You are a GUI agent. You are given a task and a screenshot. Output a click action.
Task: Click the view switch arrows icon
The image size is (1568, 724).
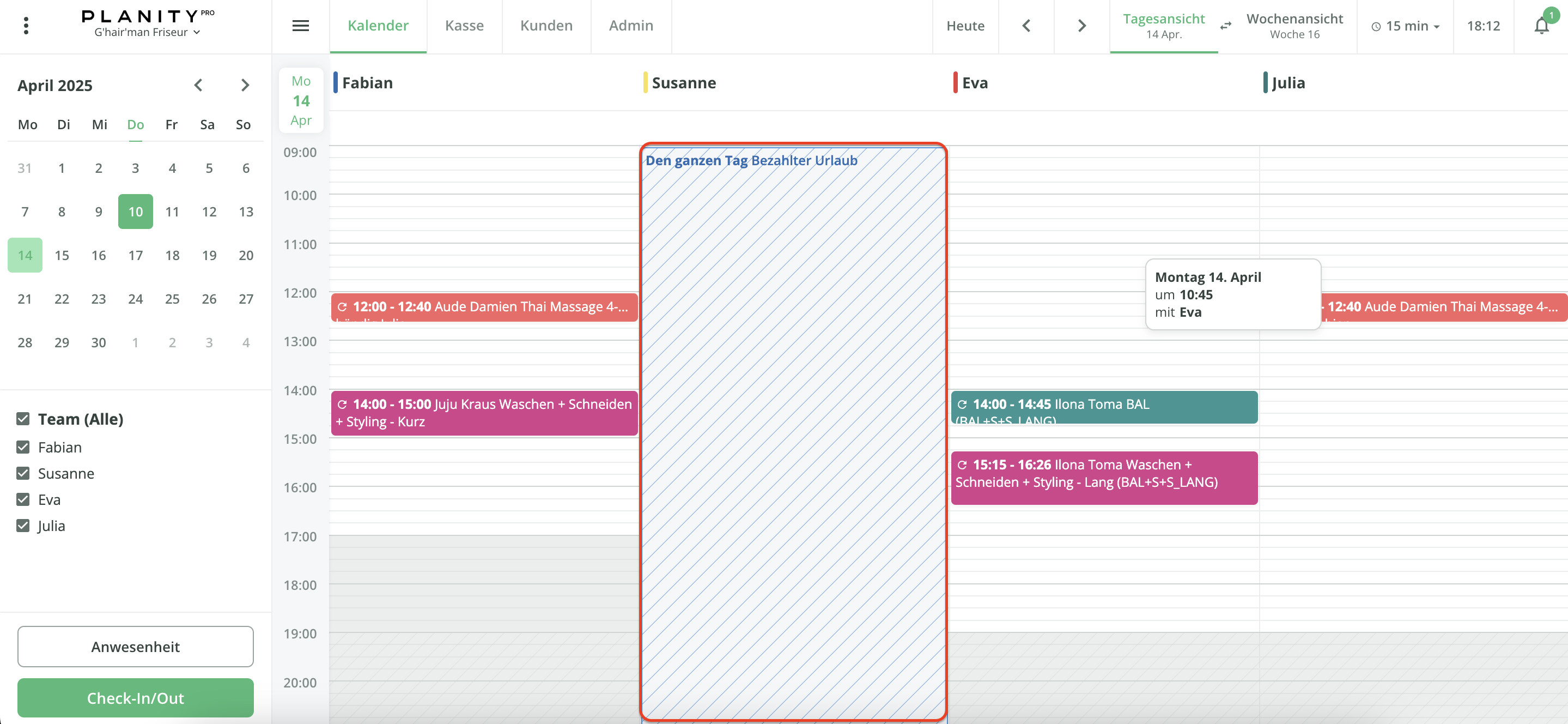(x=1226, y=26)
